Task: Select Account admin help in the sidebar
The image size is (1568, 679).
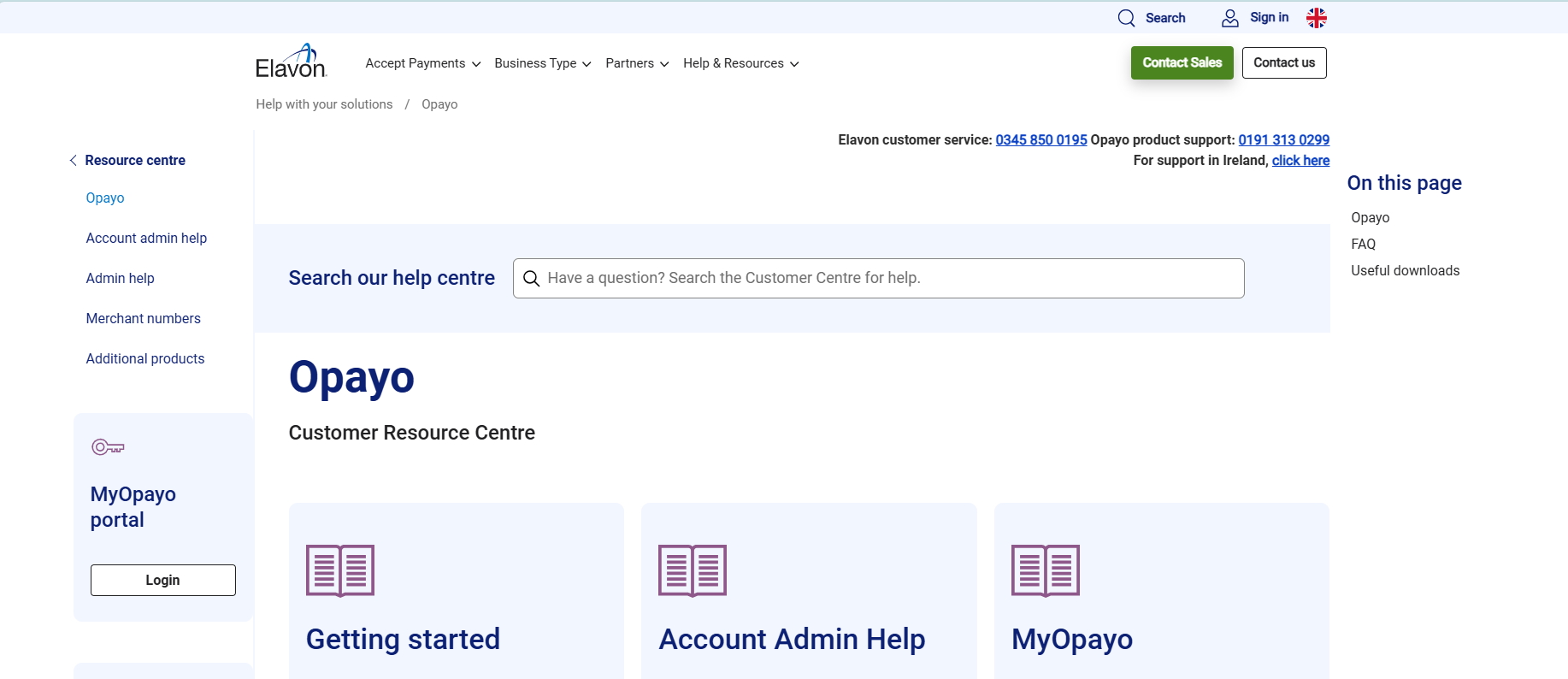Action: tap(146, 239)
